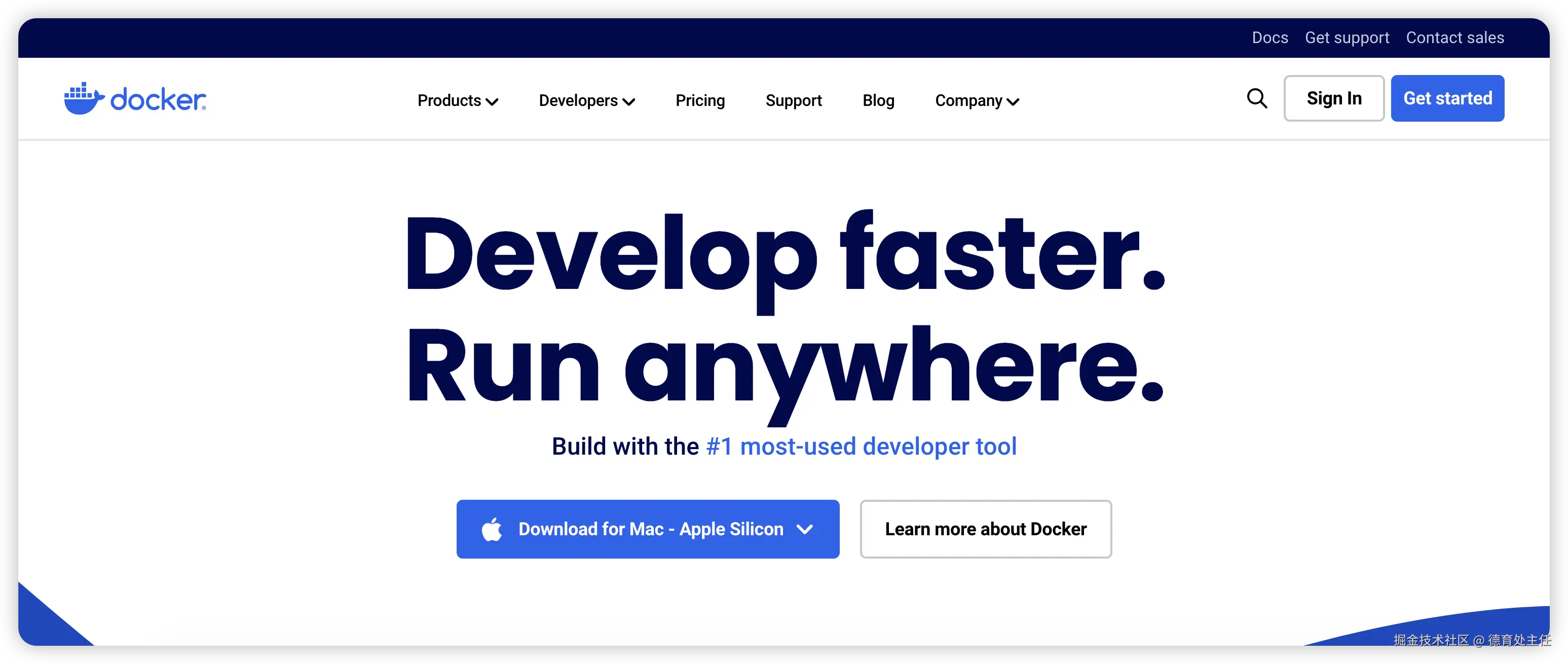Click the docker wordmark text in header

pyautogui.click(x=158, y=100)
